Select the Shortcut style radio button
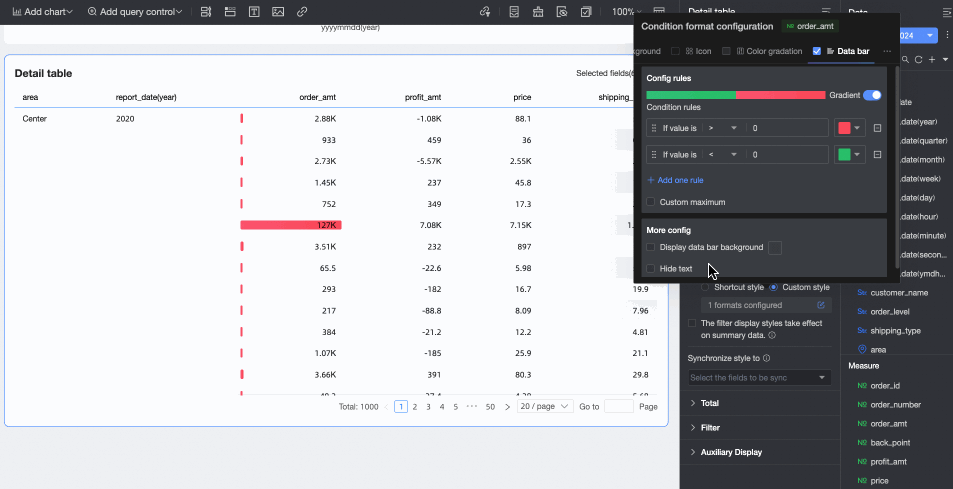 [705, 287]
